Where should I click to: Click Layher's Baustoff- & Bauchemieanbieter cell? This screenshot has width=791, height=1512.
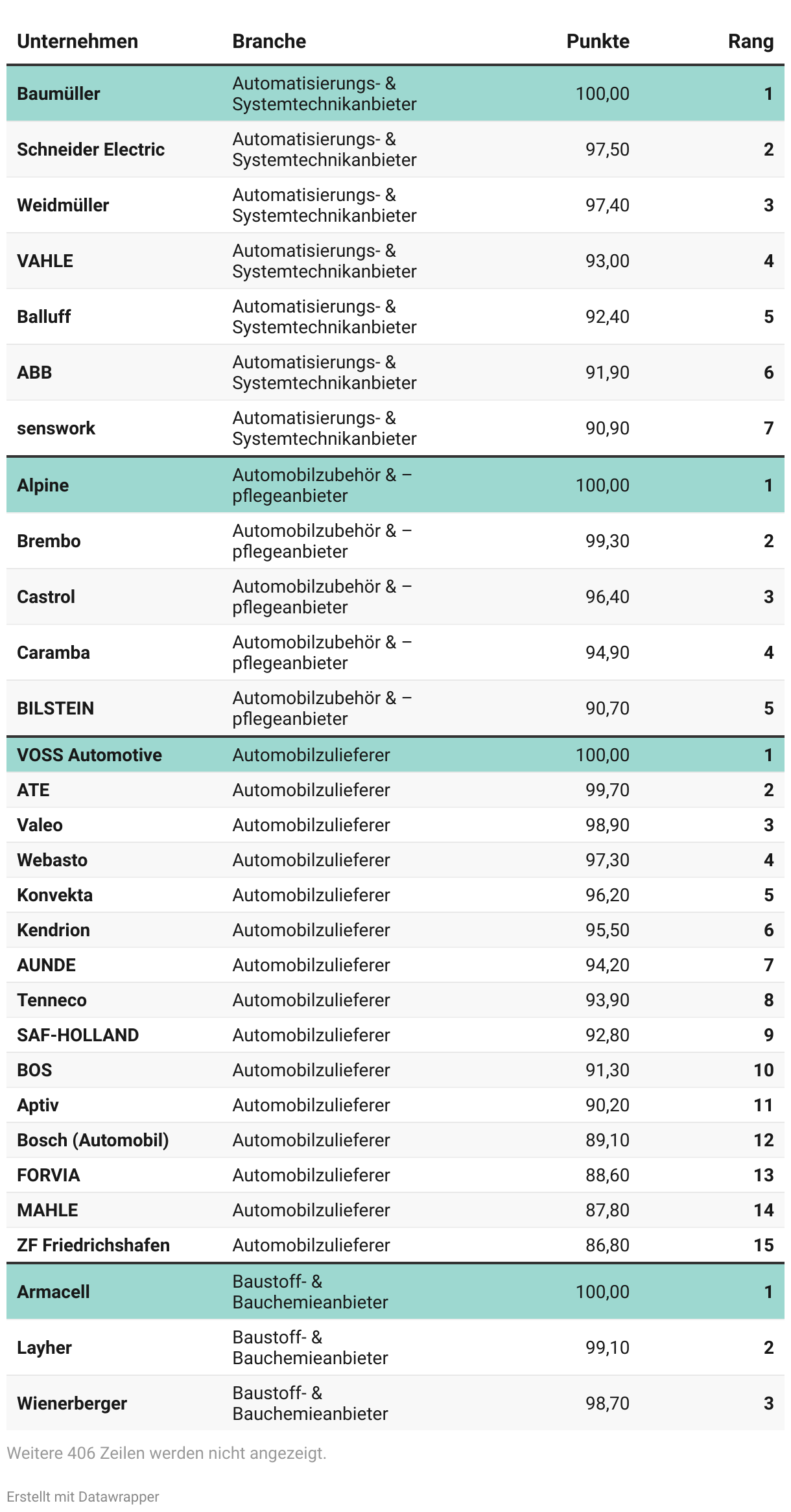pos(310,1347)
